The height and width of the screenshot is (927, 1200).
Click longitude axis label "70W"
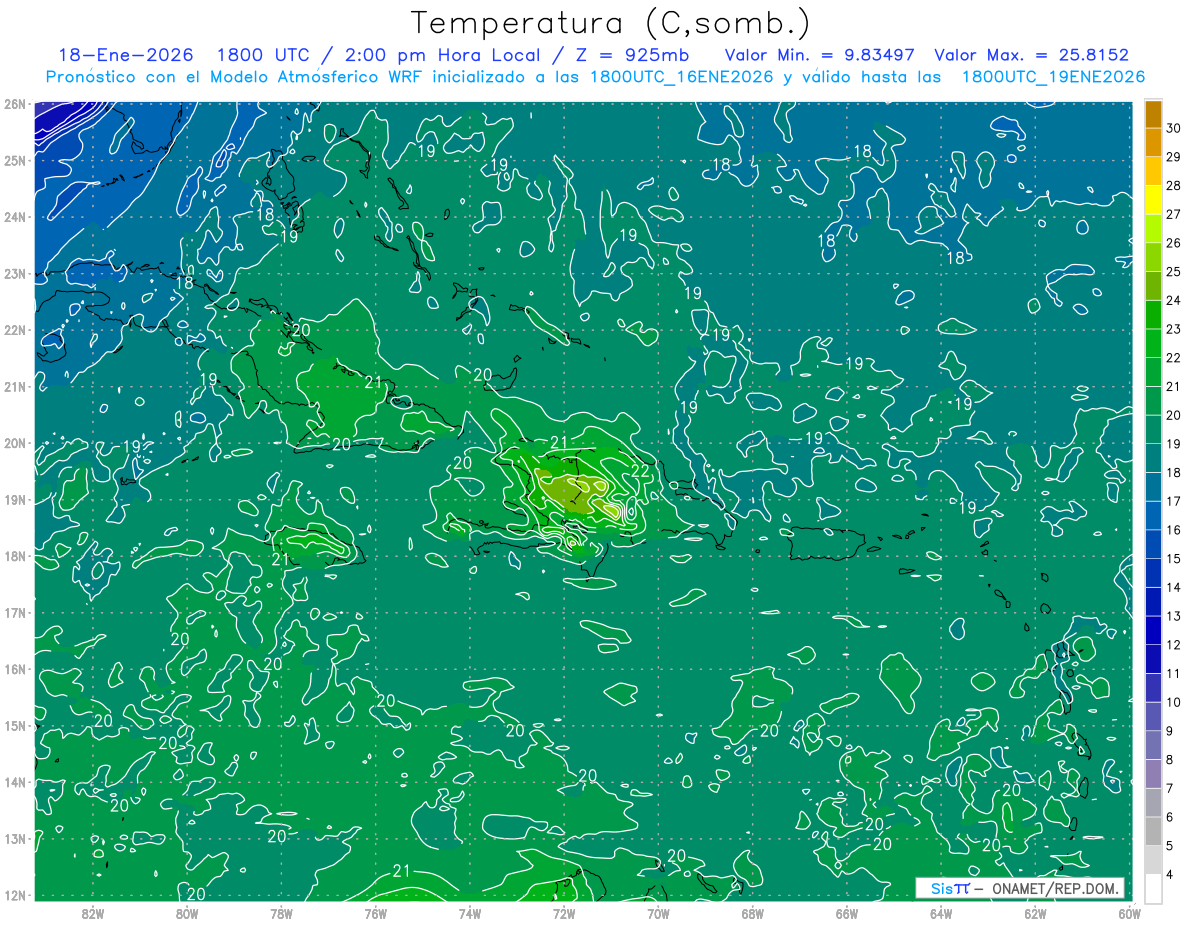tap(658, 913)
